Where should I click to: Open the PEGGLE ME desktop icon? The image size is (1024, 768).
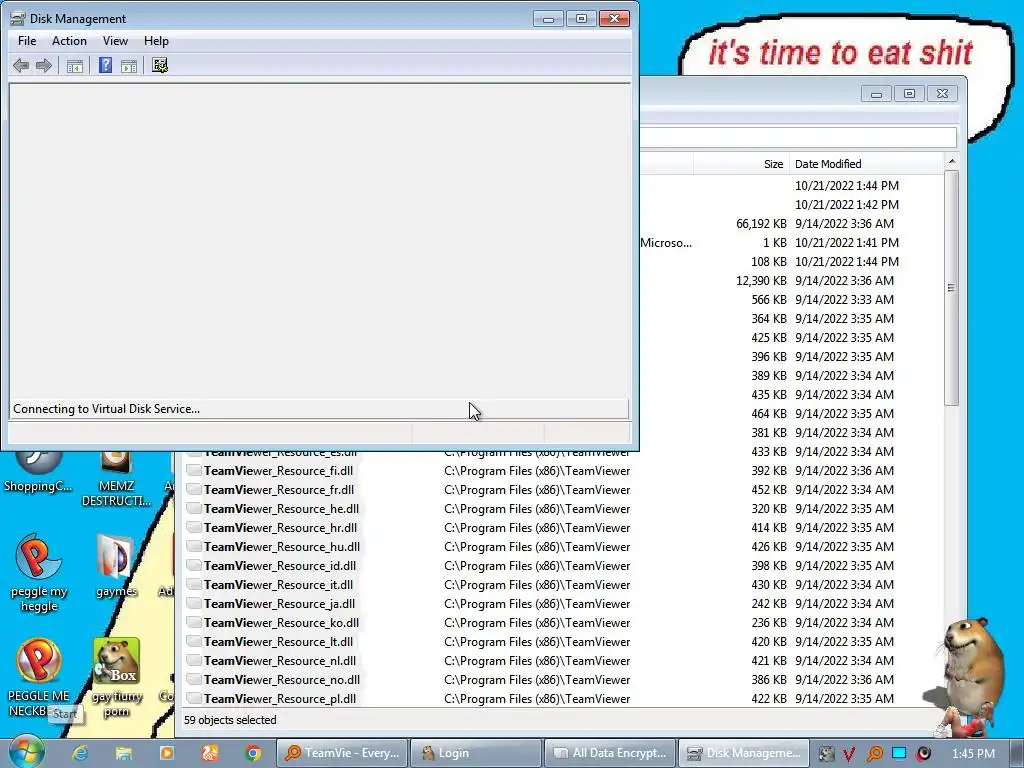point(38,678)
